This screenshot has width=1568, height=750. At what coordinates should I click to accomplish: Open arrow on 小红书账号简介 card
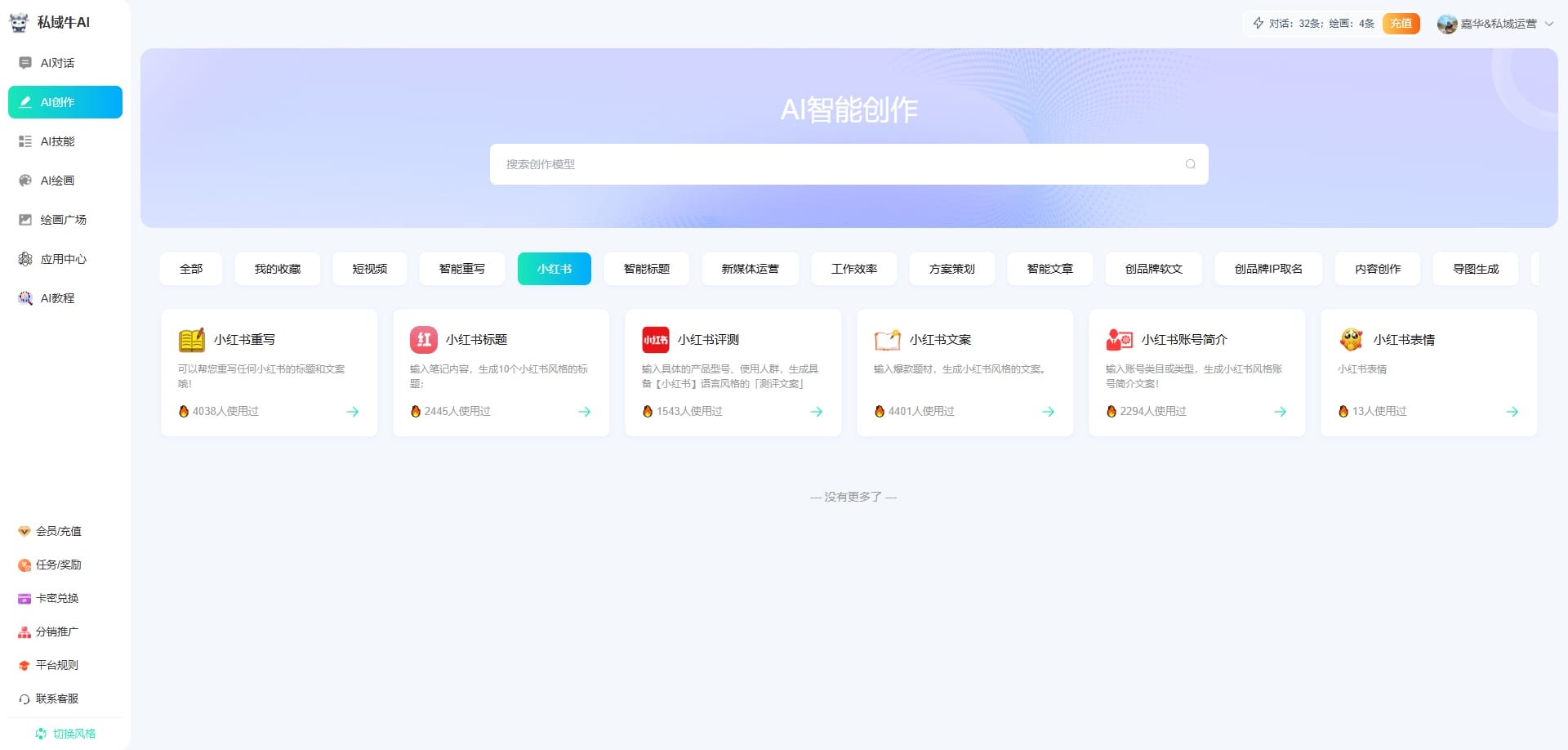tap(1281, 412)
